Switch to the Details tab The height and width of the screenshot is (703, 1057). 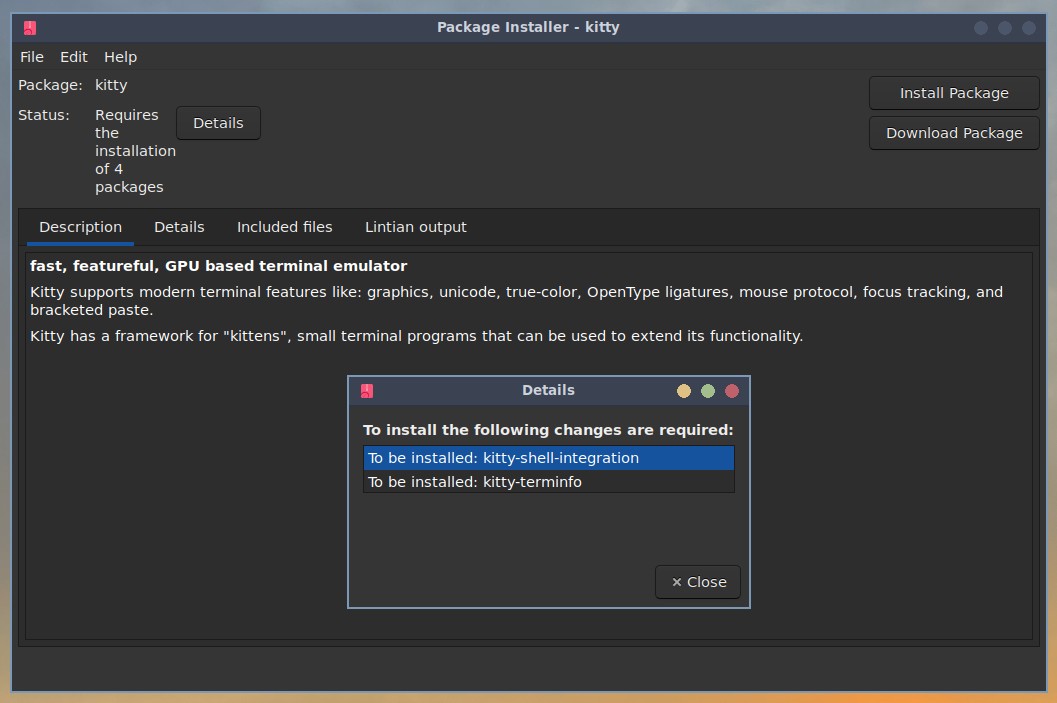coord(179,227)
